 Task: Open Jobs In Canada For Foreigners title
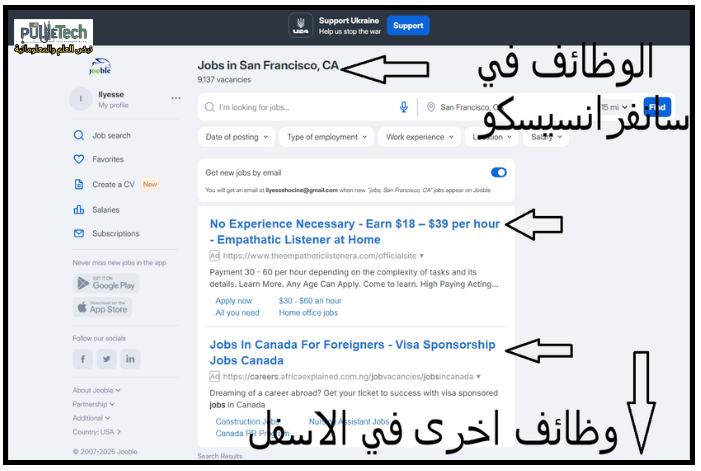pyautogui.click(x=352, y=352)
